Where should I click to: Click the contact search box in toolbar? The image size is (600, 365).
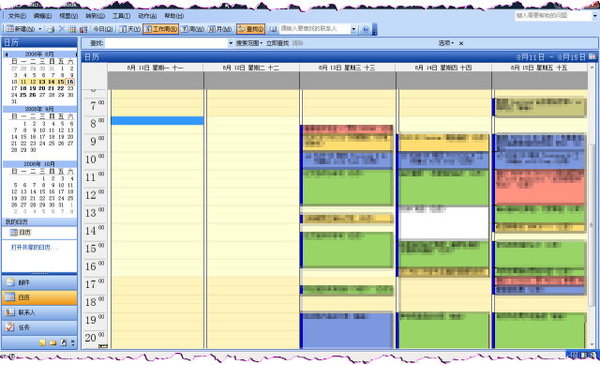coord(315,29)
